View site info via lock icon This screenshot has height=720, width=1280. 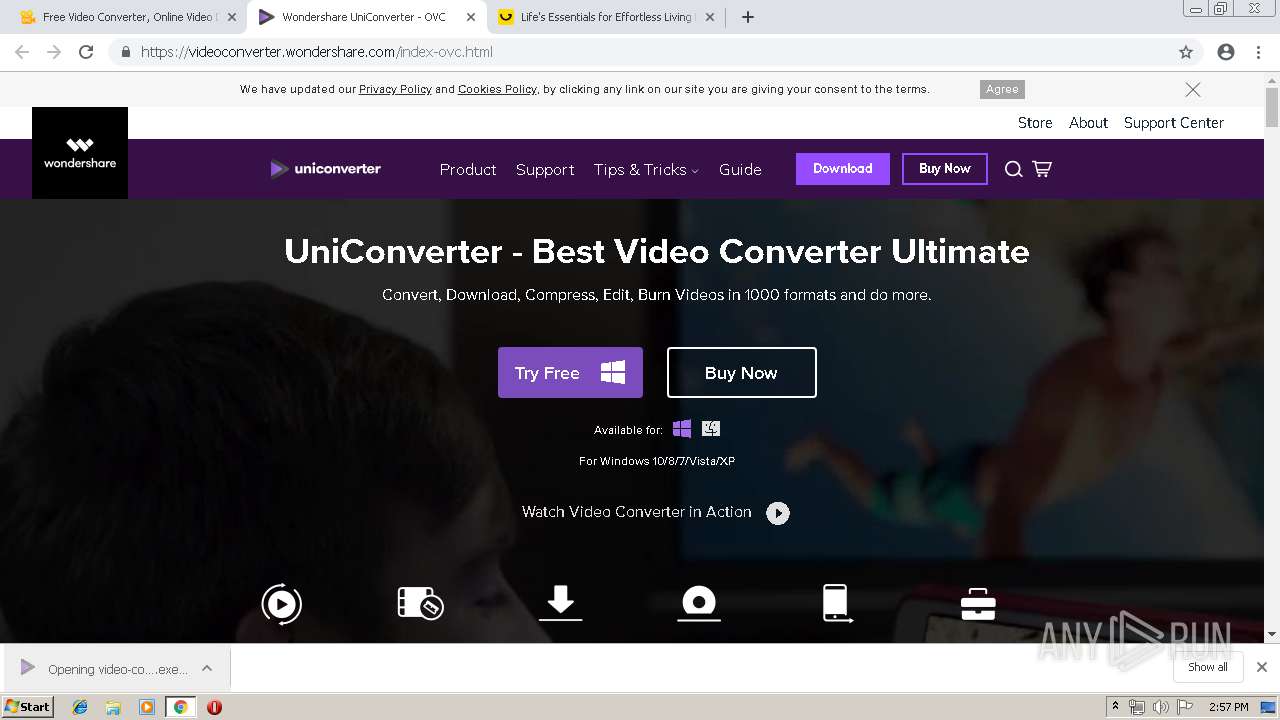tap(125, 52)
